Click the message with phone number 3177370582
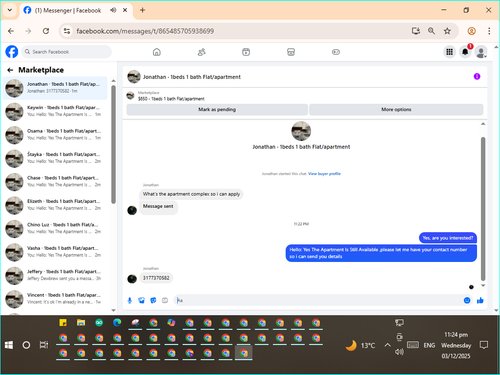This screenshot has width=500, height=375. pyautogui.click(x=156, y=278)
